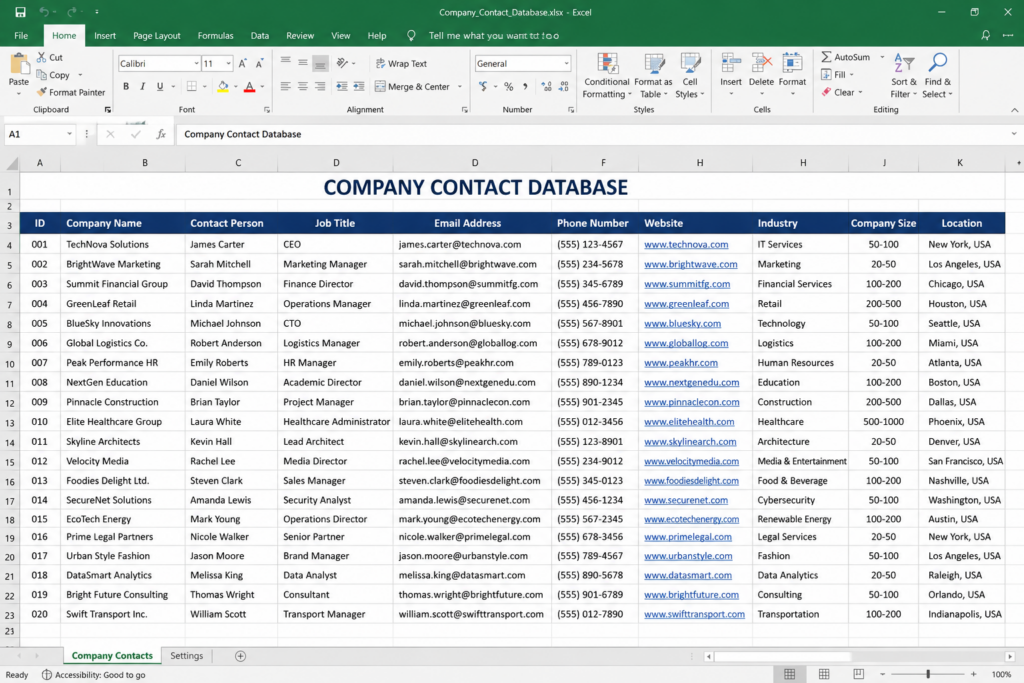
Task: Expand the formula bar chevron
Action: [x=1014, y=134]
